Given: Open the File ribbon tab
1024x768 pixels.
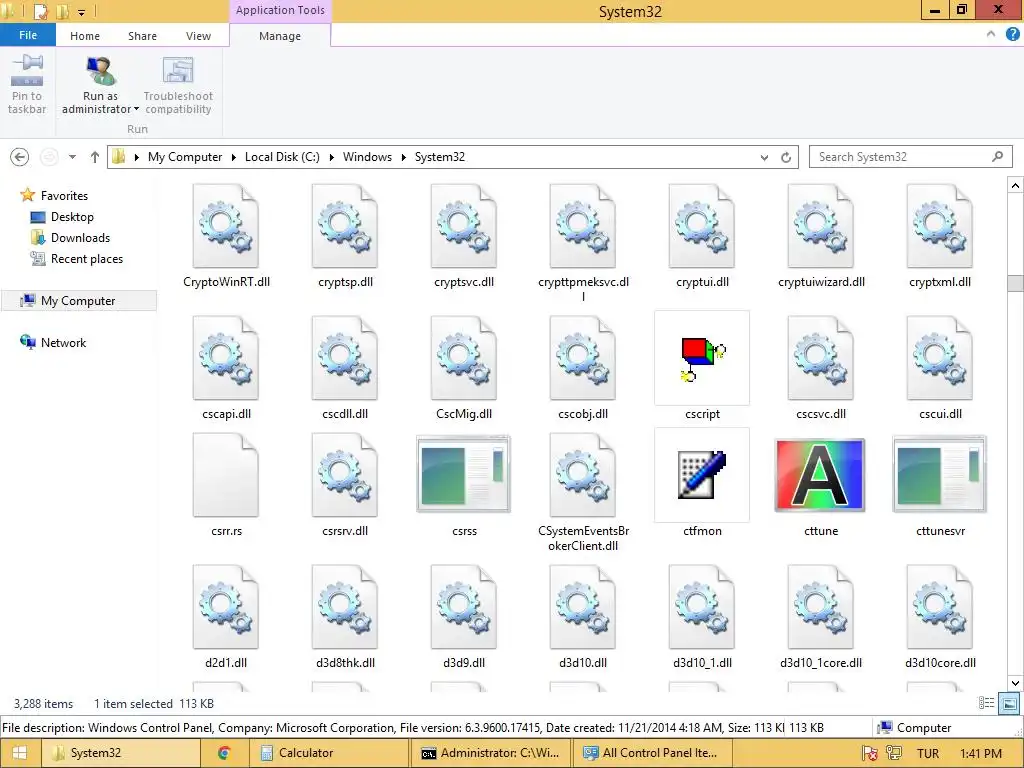Looking at the screenshot, I should point(28,35).
